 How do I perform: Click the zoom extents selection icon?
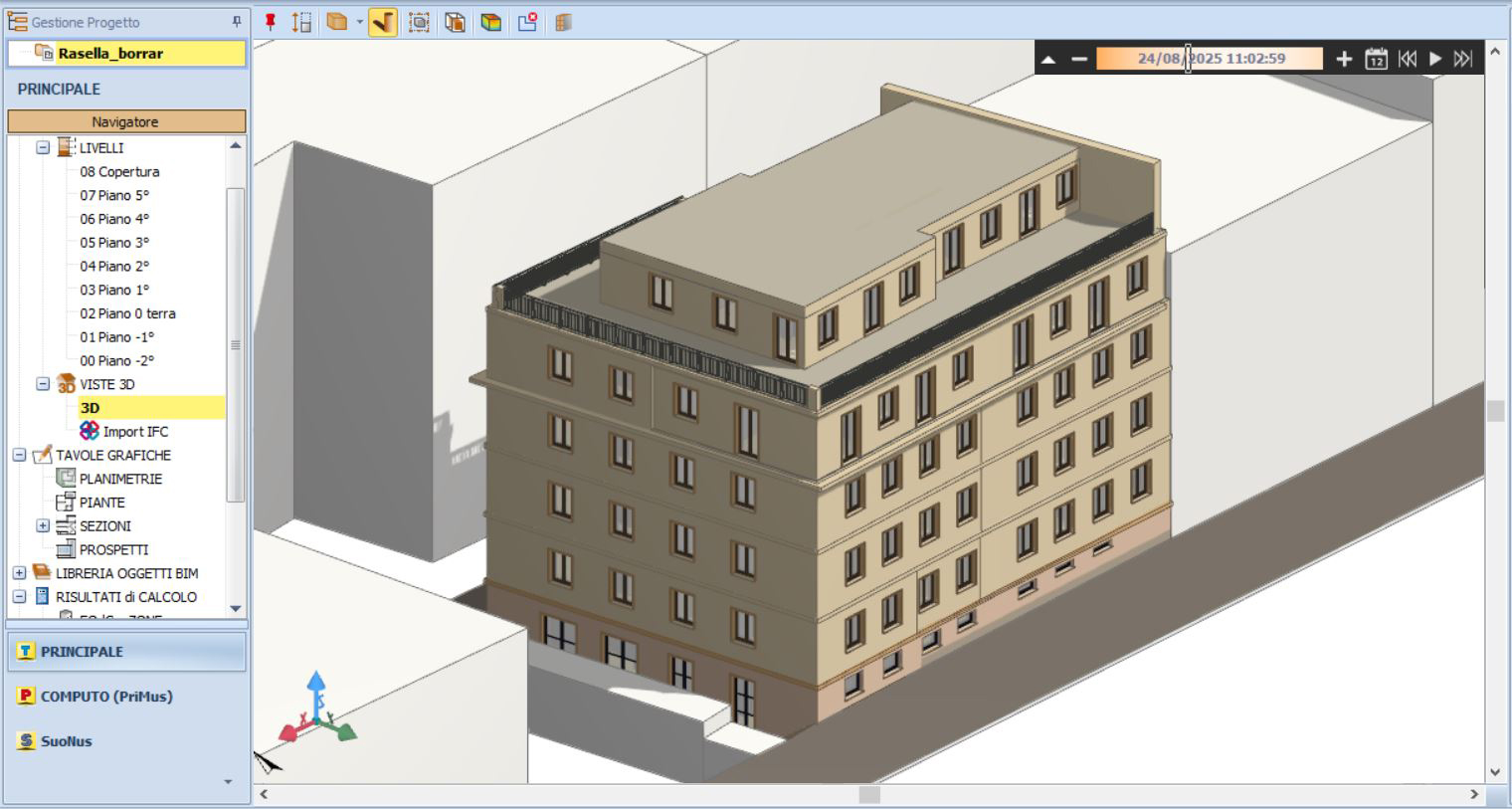420,22
